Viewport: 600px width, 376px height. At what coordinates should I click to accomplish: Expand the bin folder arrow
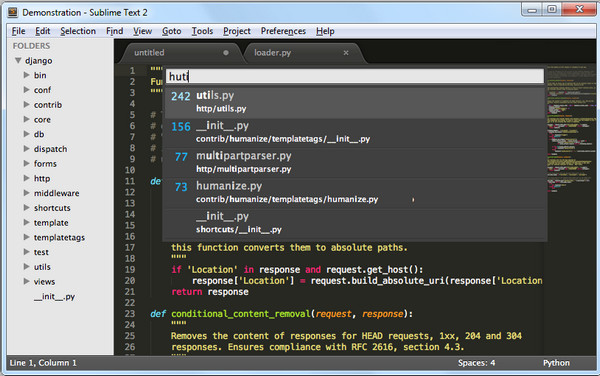pos(26,75)
